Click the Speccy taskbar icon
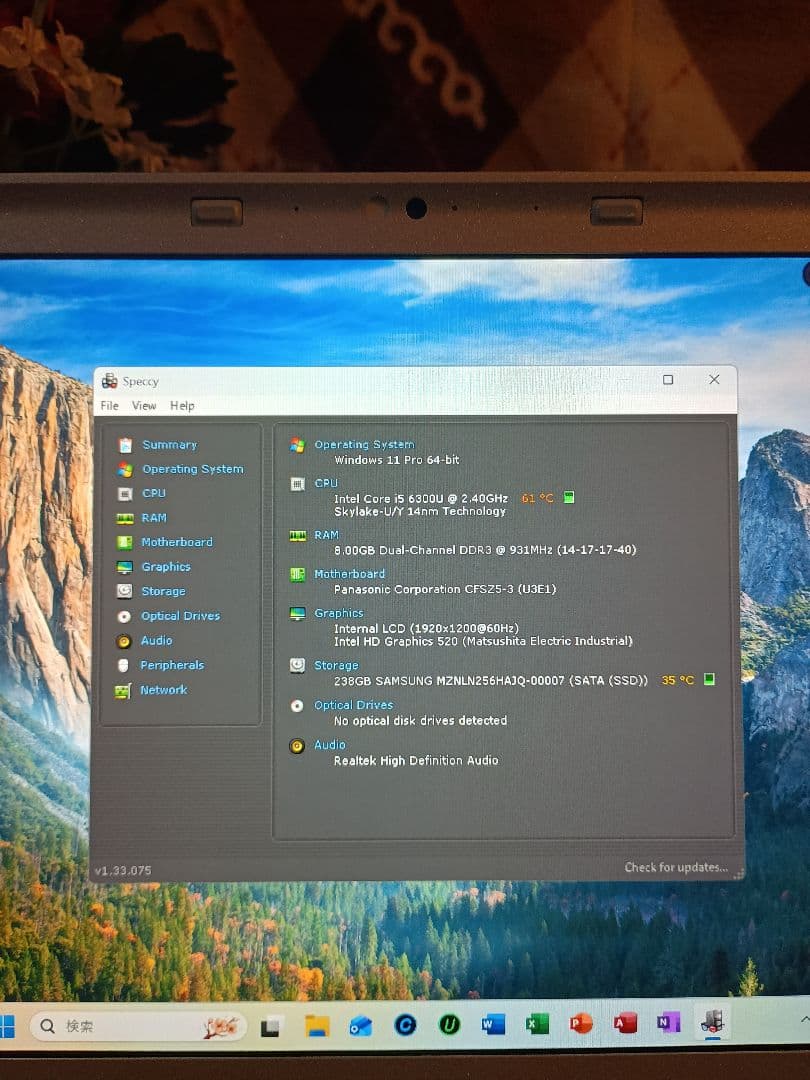Screen dimensions: 810x1080 [713, 1021]
